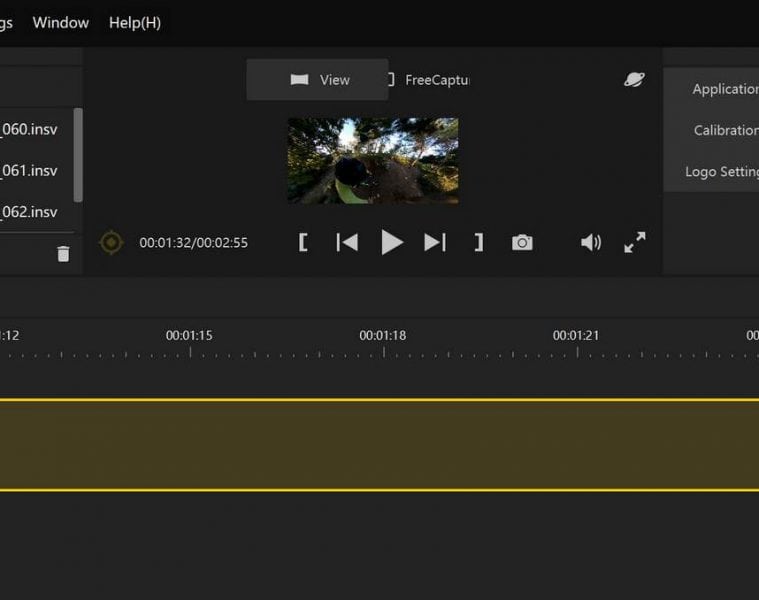
Task: Open the Window menu
Action: tap(61, 22)
